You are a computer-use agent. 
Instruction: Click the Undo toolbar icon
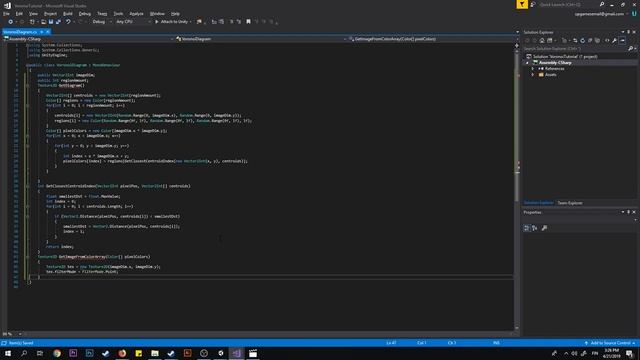click(68, 22)
